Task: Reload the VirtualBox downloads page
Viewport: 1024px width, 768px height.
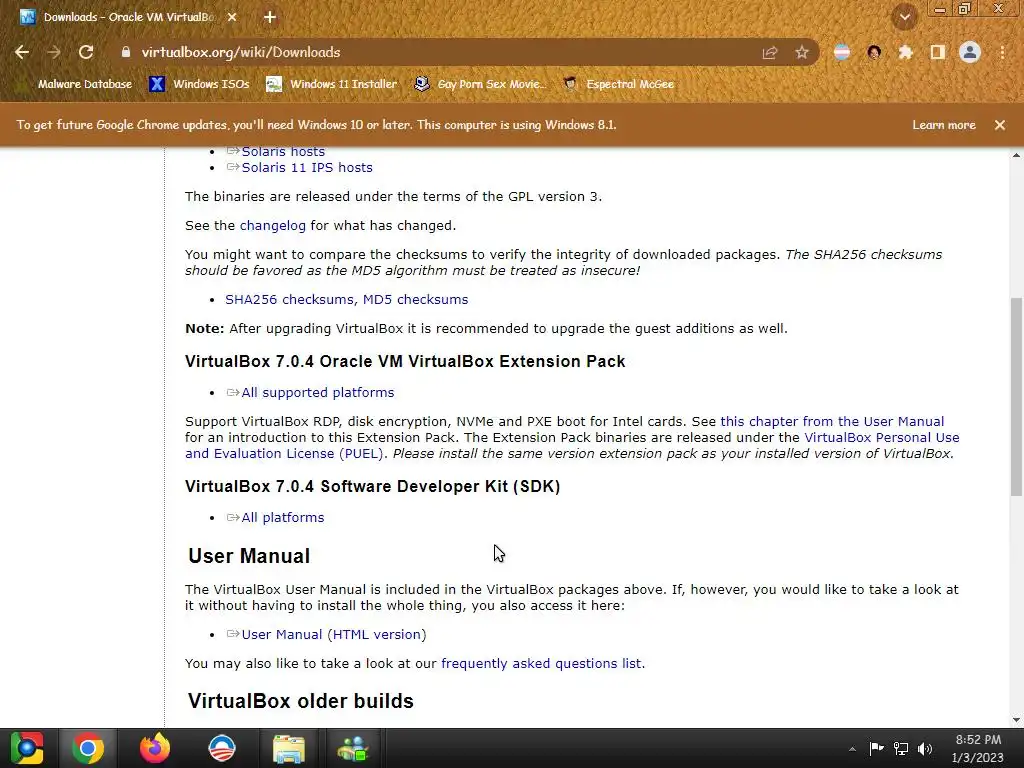Action: click(x=86, y=52)
